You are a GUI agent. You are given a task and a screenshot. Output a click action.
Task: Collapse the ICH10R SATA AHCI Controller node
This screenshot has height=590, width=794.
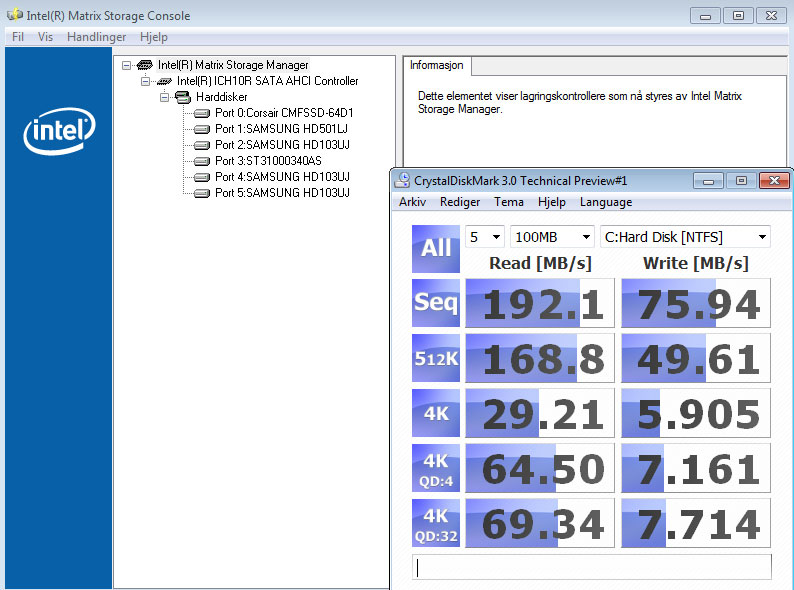pos(145,81)
